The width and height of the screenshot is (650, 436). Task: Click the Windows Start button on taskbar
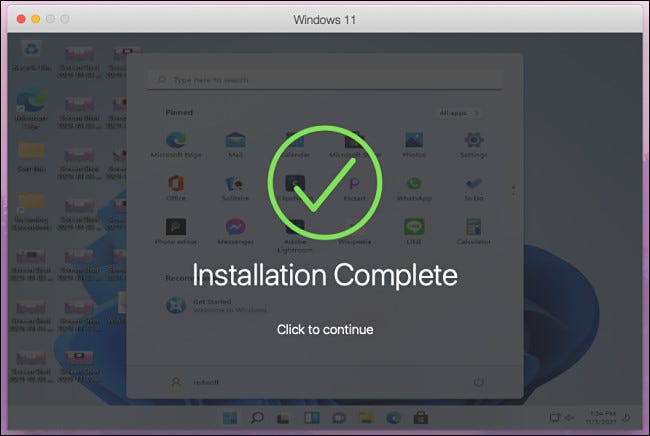click(230, 418)
